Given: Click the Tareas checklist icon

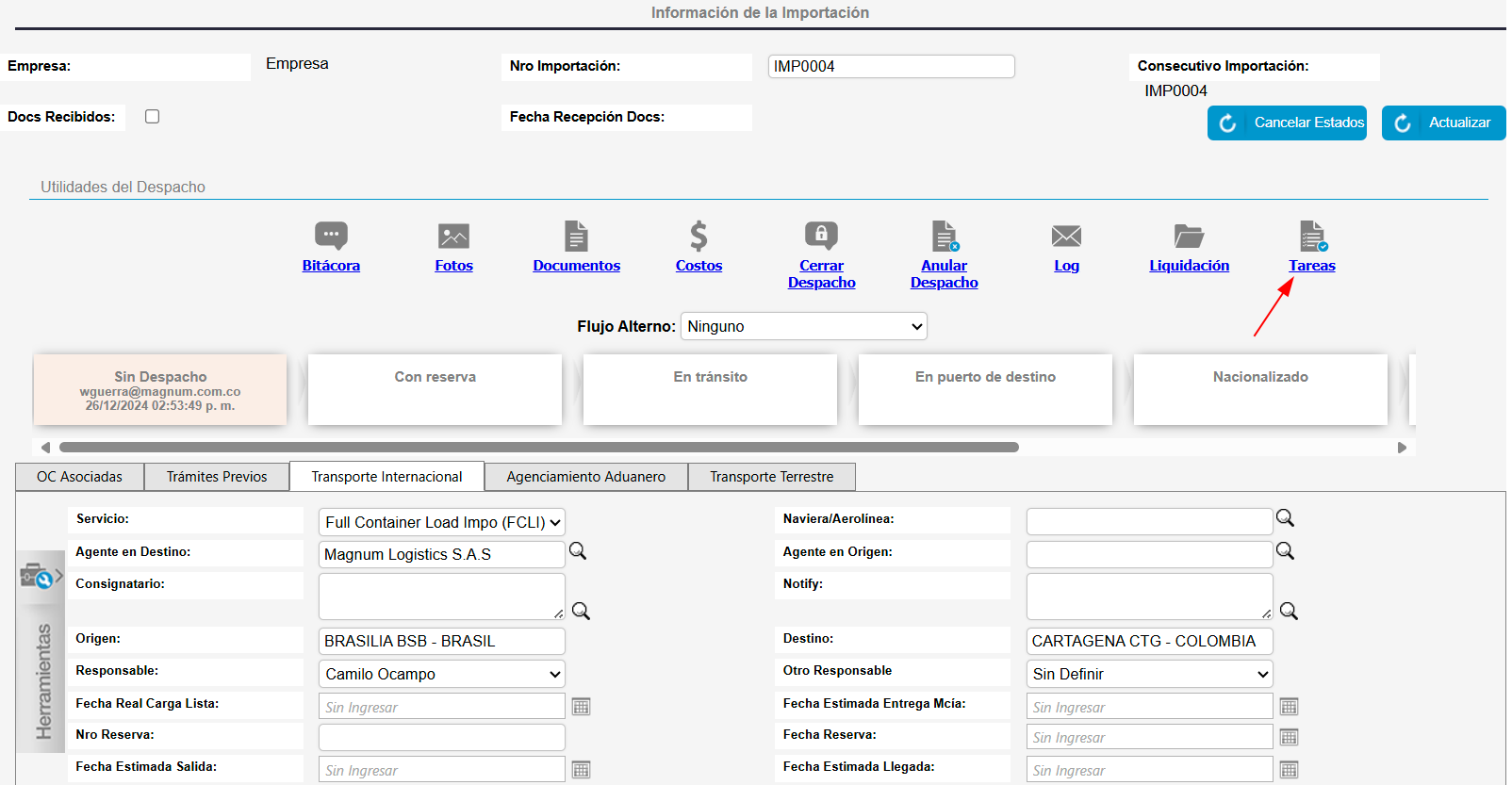Looking at the screenshot, I should (1312, 236).
